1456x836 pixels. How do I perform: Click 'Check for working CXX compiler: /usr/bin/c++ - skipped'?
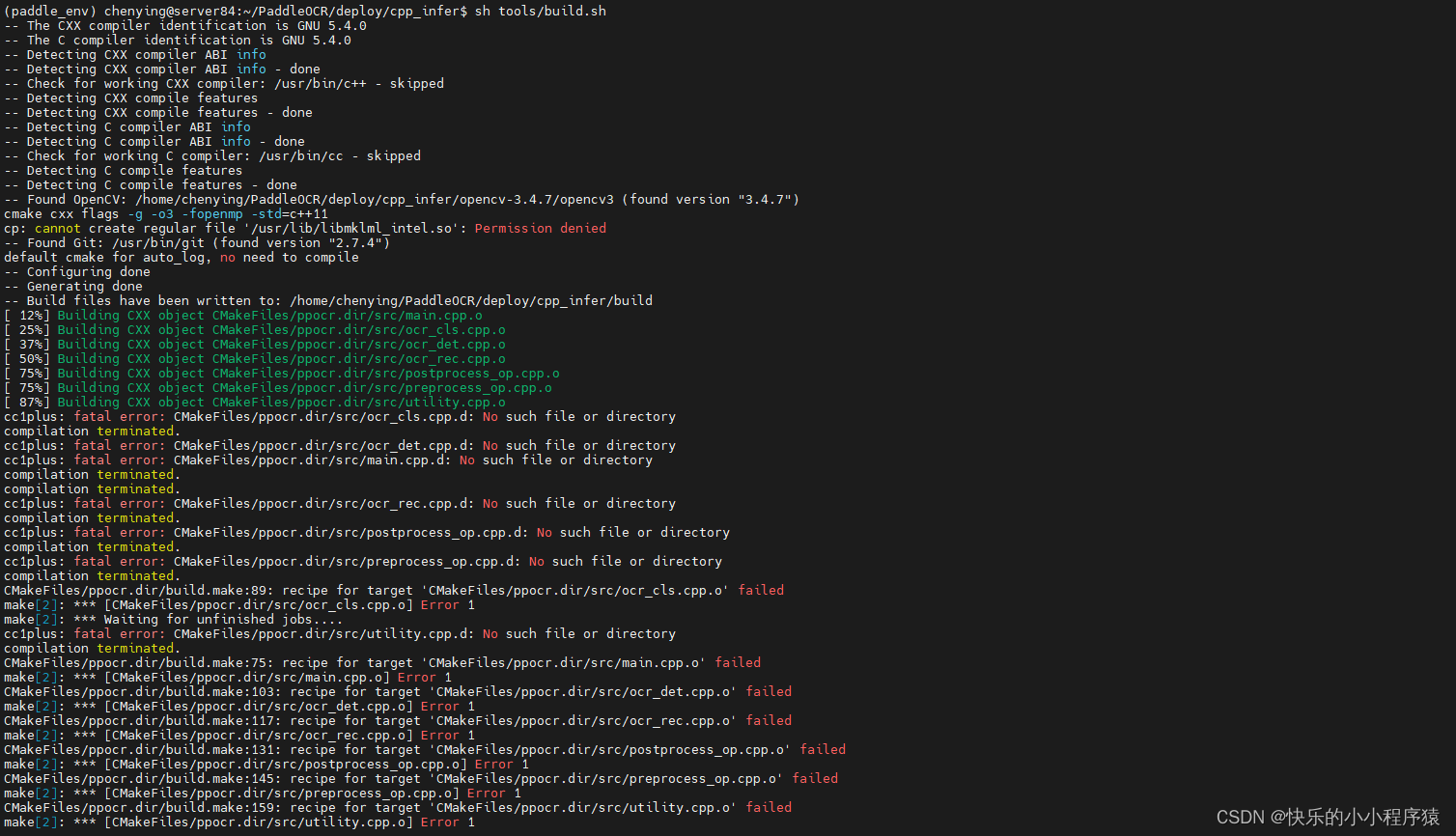[x=224, y=83]
